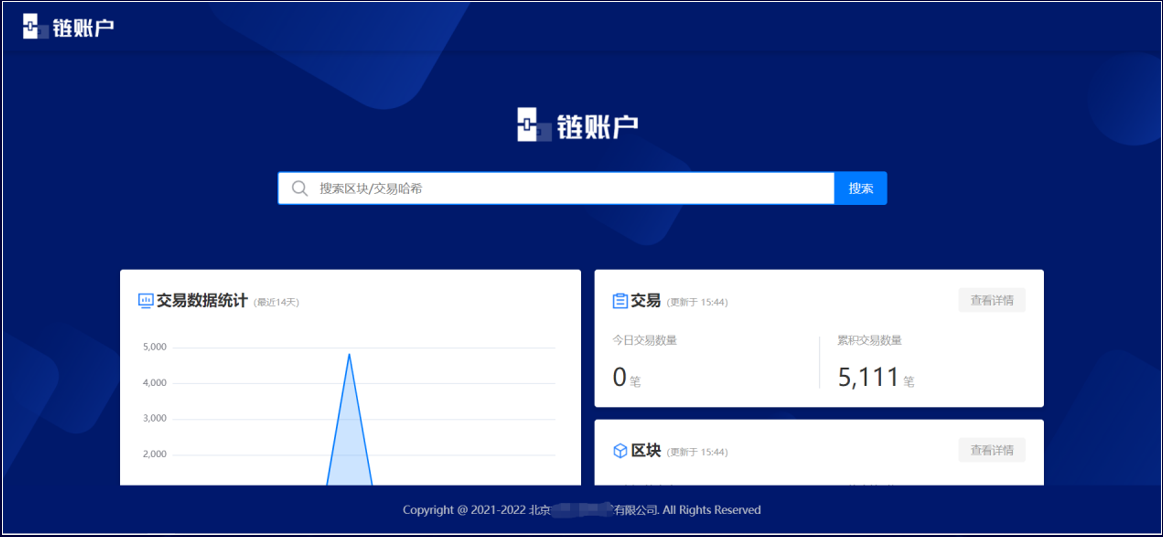Click the 交易数据统计 heading
Screen dimensions: 1163x537
click(x=202, y=301)
